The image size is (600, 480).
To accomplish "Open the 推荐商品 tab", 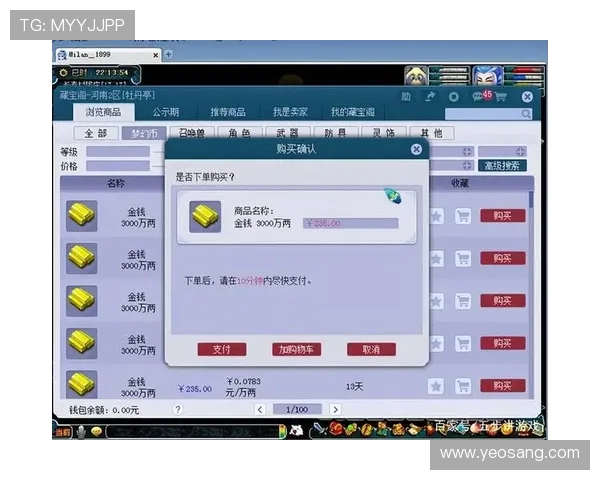I will click(228, 112).
